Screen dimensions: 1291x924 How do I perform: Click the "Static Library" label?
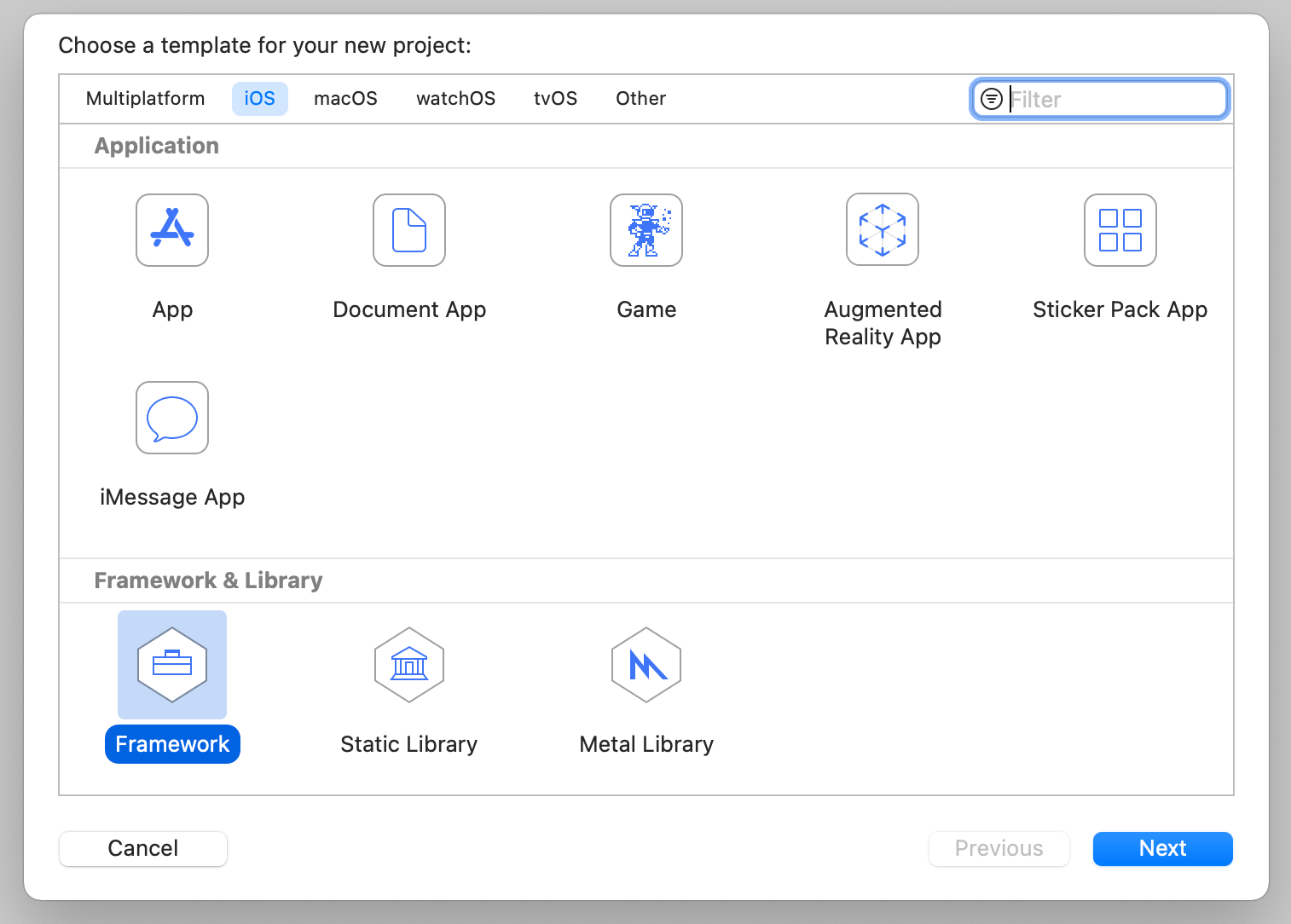pyautogui.click(x=409, y=744)
